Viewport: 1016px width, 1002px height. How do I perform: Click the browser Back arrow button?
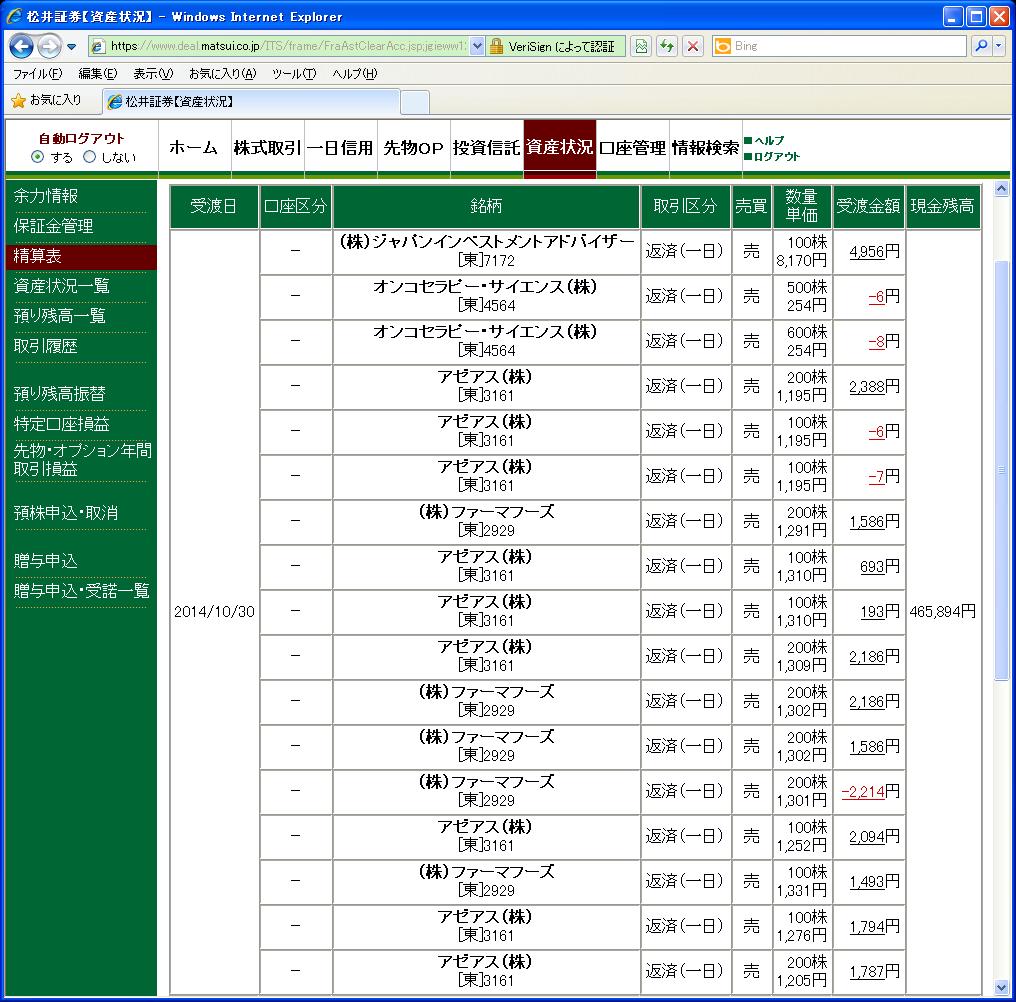click(x=22, y=46)
